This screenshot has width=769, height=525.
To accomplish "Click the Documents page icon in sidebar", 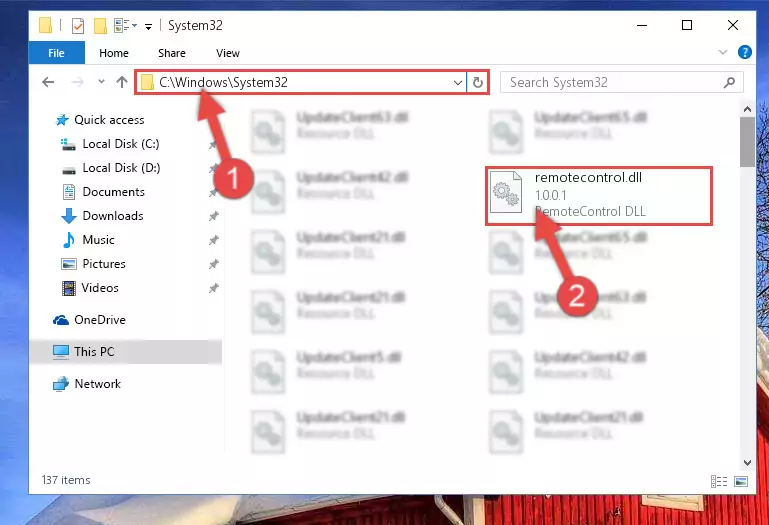I will click(69, 192).
